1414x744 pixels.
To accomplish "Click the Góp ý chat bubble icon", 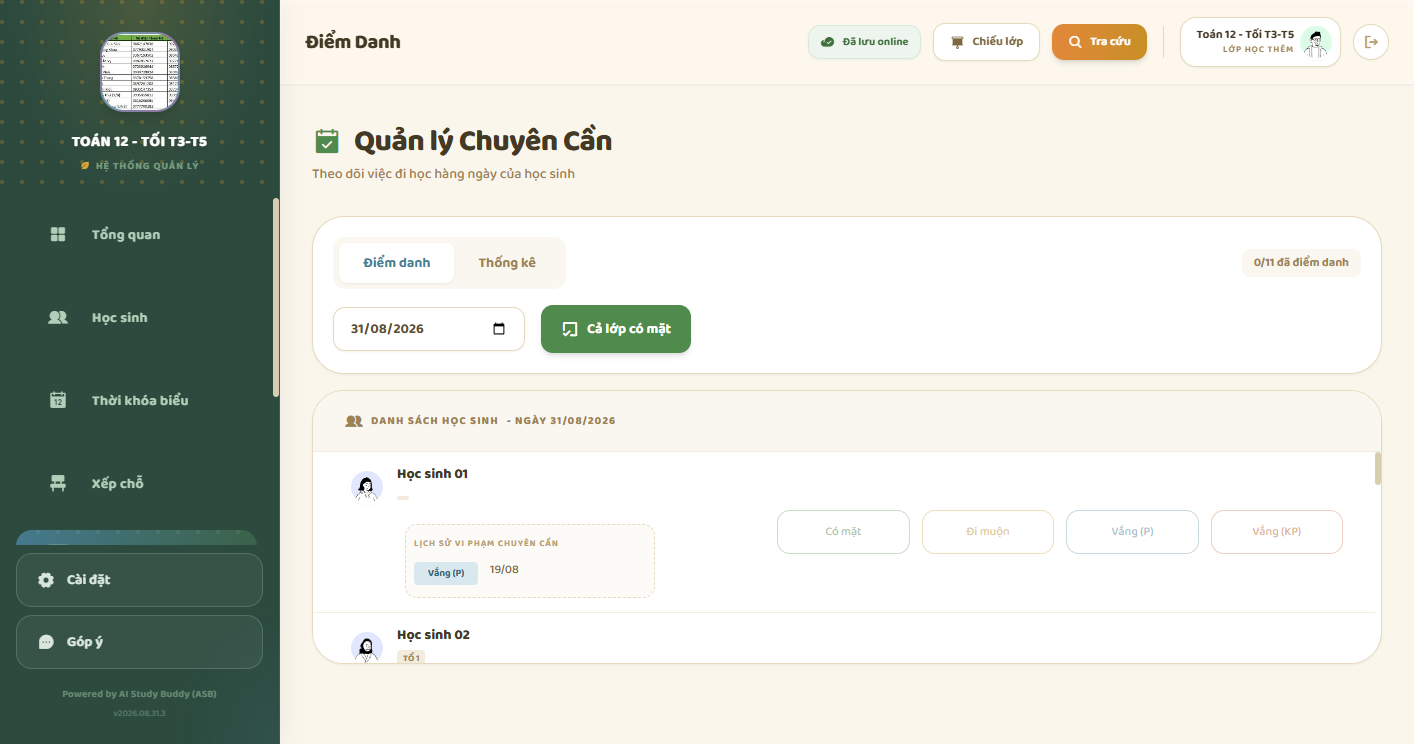I will [x=46, y=642].
